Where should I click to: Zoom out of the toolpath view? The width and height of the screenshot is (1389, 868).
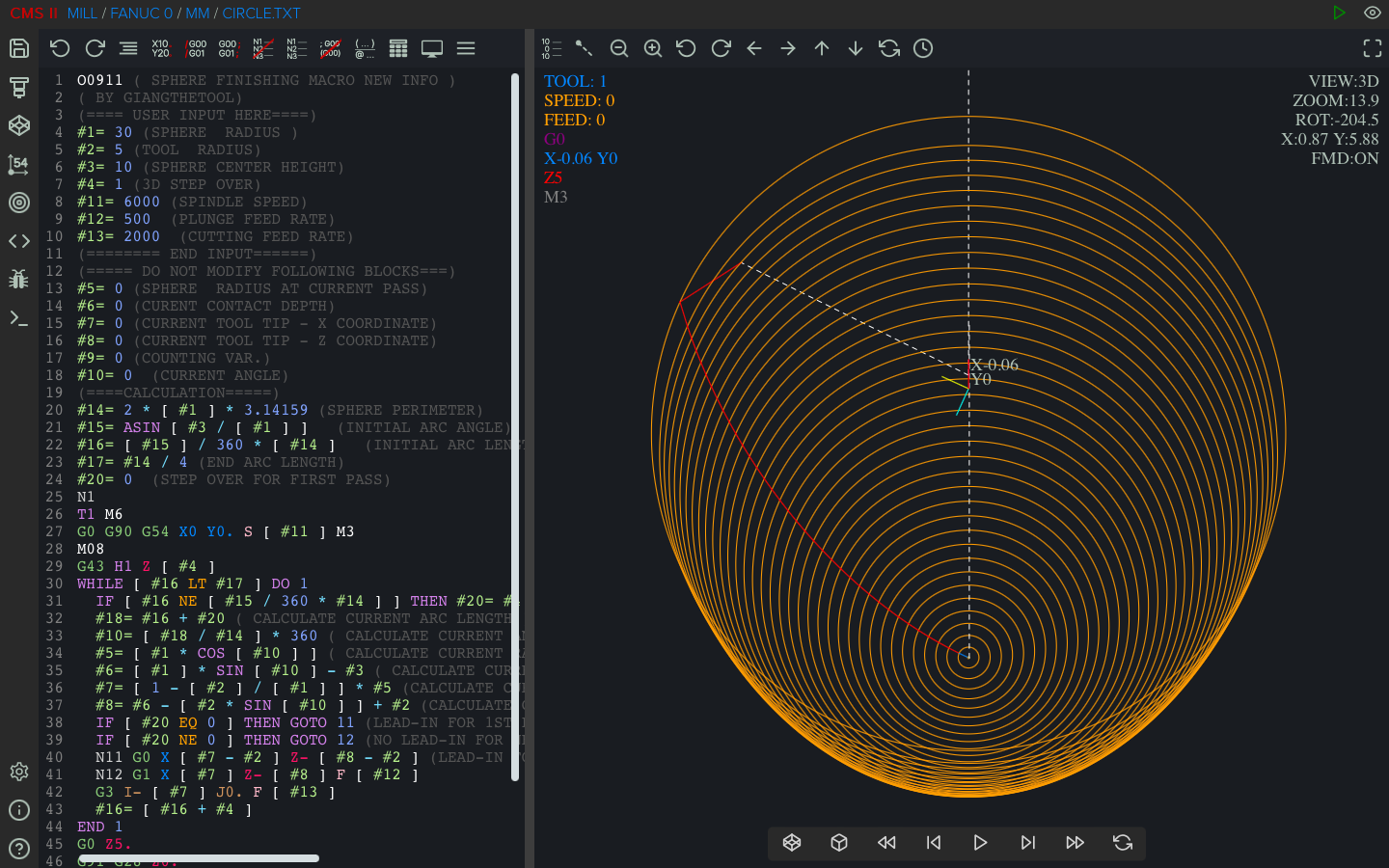tap(619, 48)
